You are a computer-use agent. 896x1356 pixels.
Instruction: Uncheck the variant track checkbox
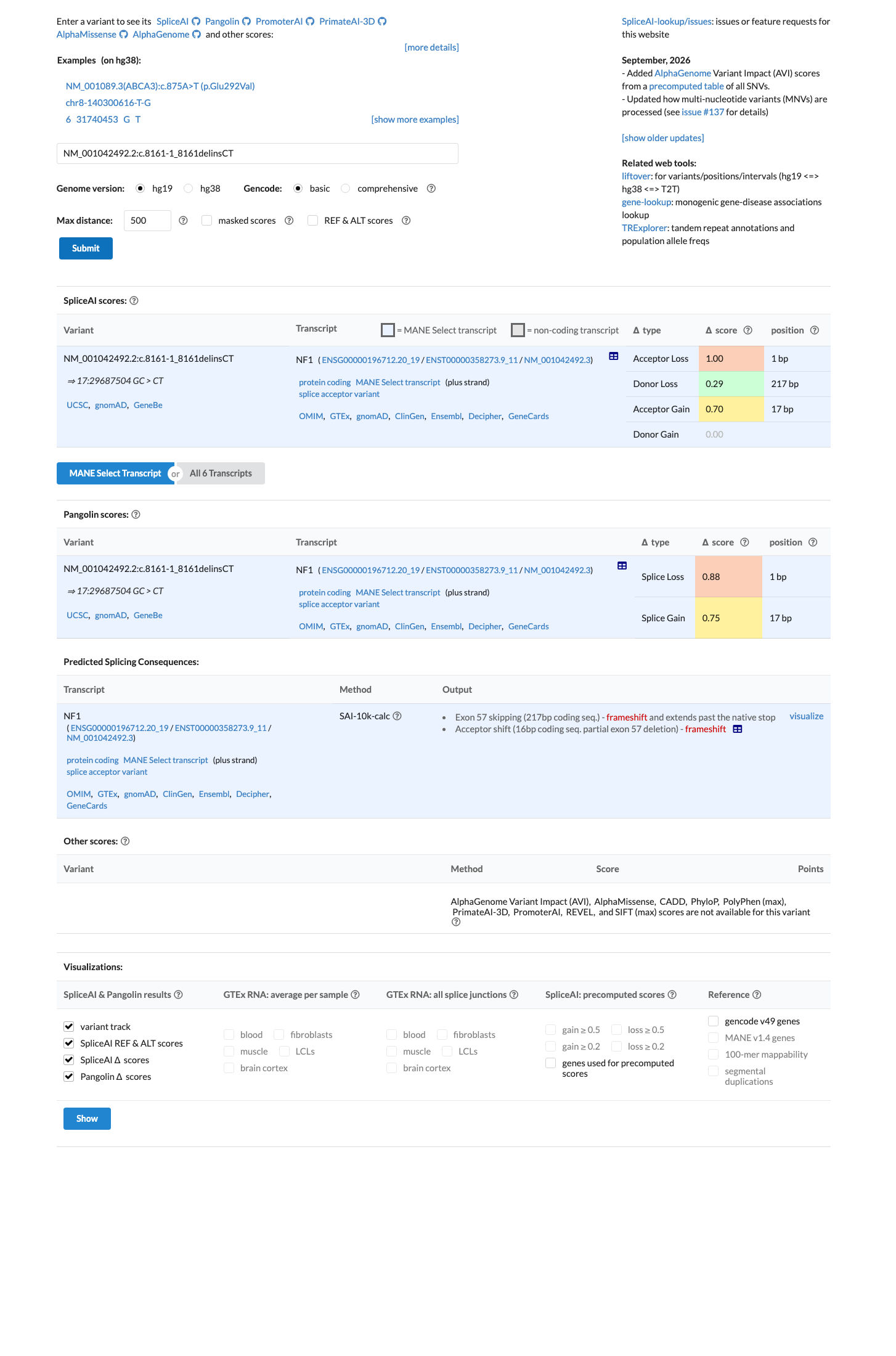pyautogui.click(x=69, y=1027)
